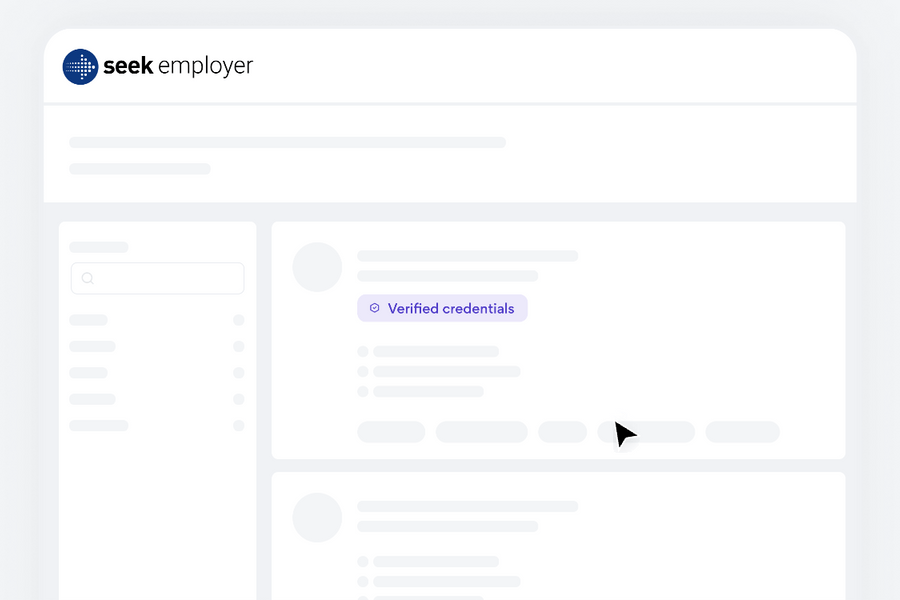The width and height of the screenshot is (900, 600).
Task: Click the first bullet dot in the top candidate card
Action: click(x=363, y=352)
